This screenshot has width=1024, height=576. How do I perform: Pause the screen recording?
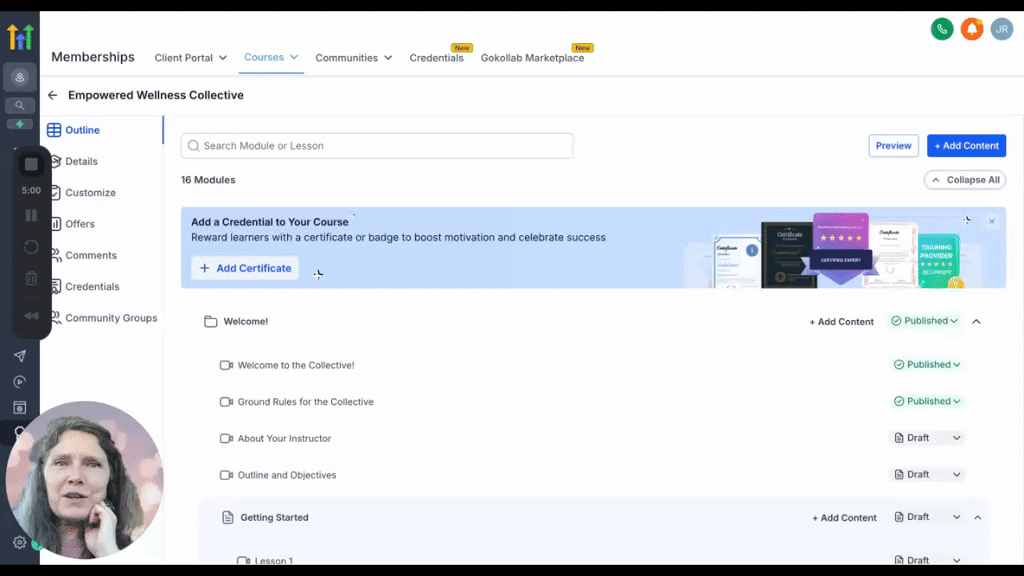(x=31, y=216)
